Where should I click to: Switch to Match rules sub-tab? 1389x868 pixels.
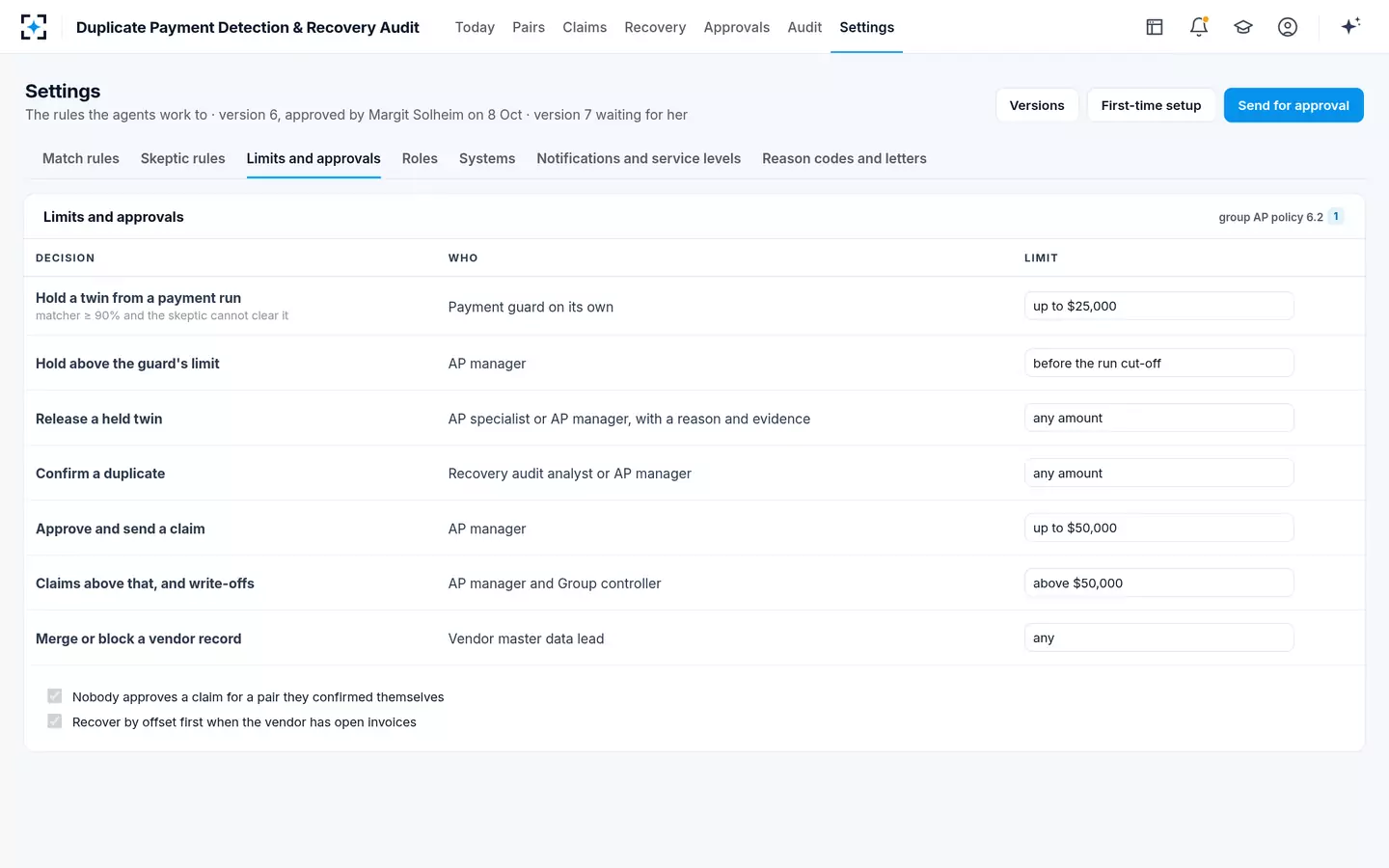[81, 158]
